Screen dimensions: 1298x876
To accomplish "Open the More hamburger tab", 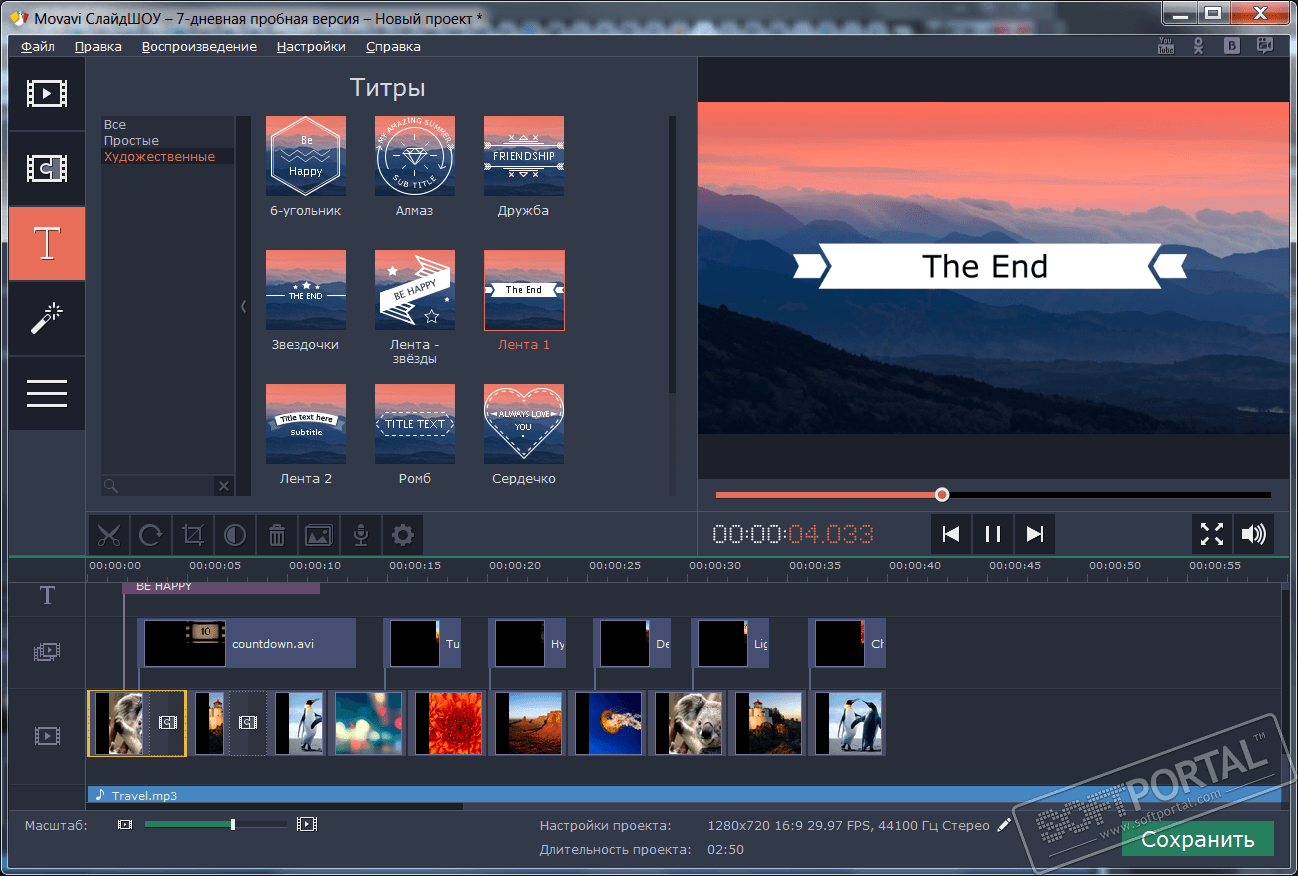I will coord(47,394).
